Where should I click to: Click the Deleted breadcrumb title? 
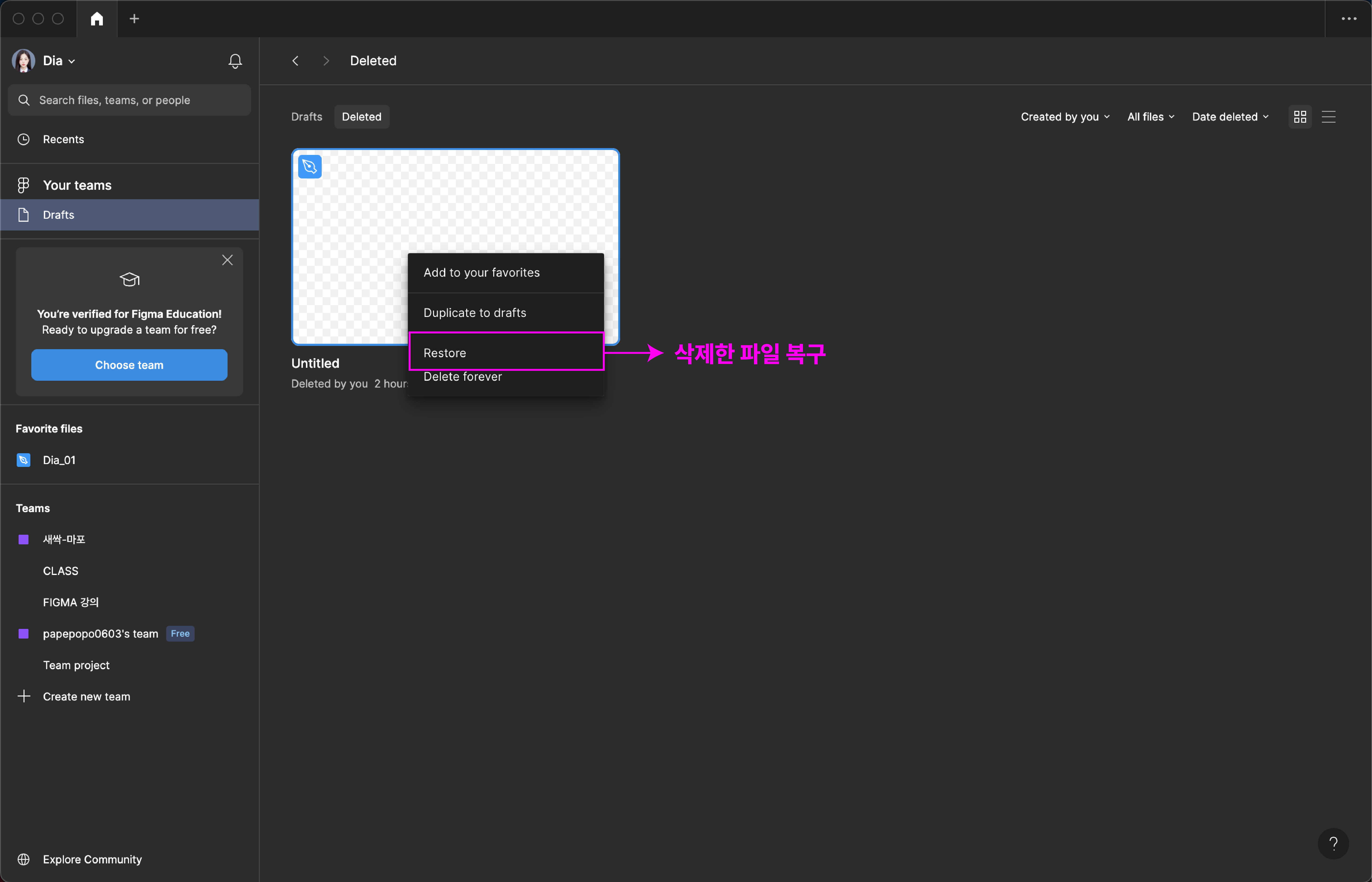click(x=373, y=61)
